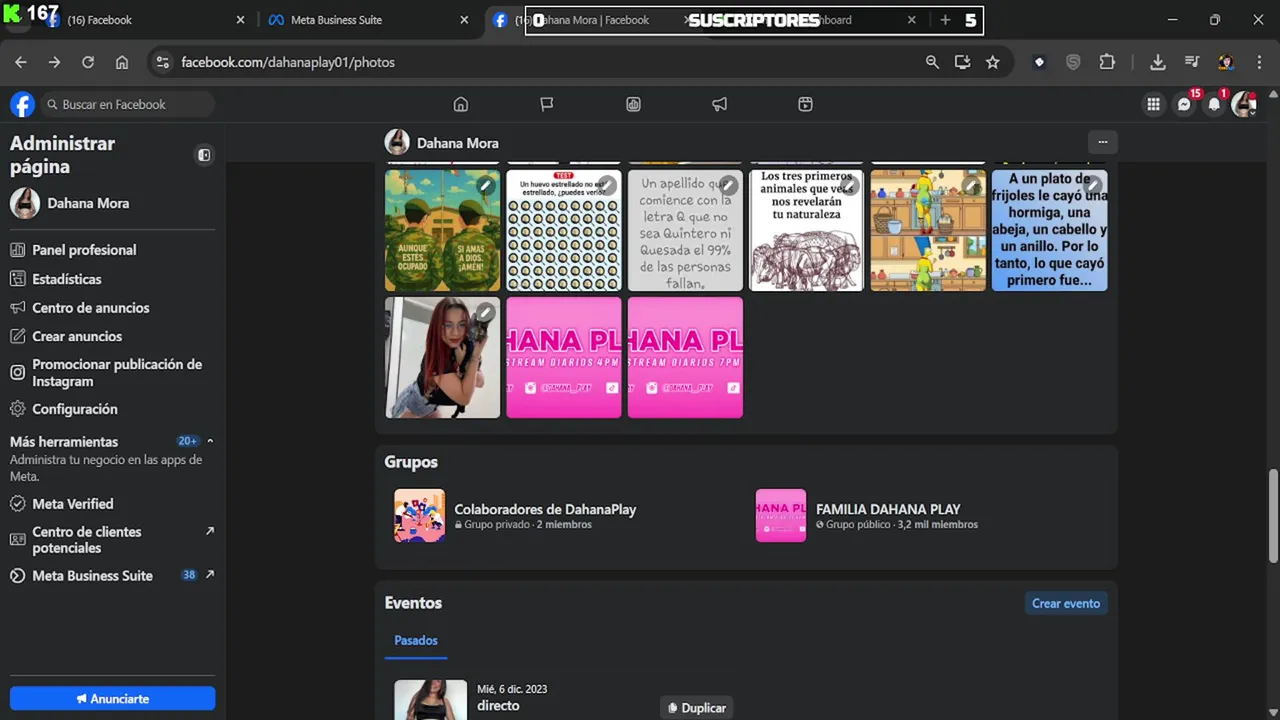Collapse the Más herramientas section
The image size is (1280, 720).
coord(210,441)
